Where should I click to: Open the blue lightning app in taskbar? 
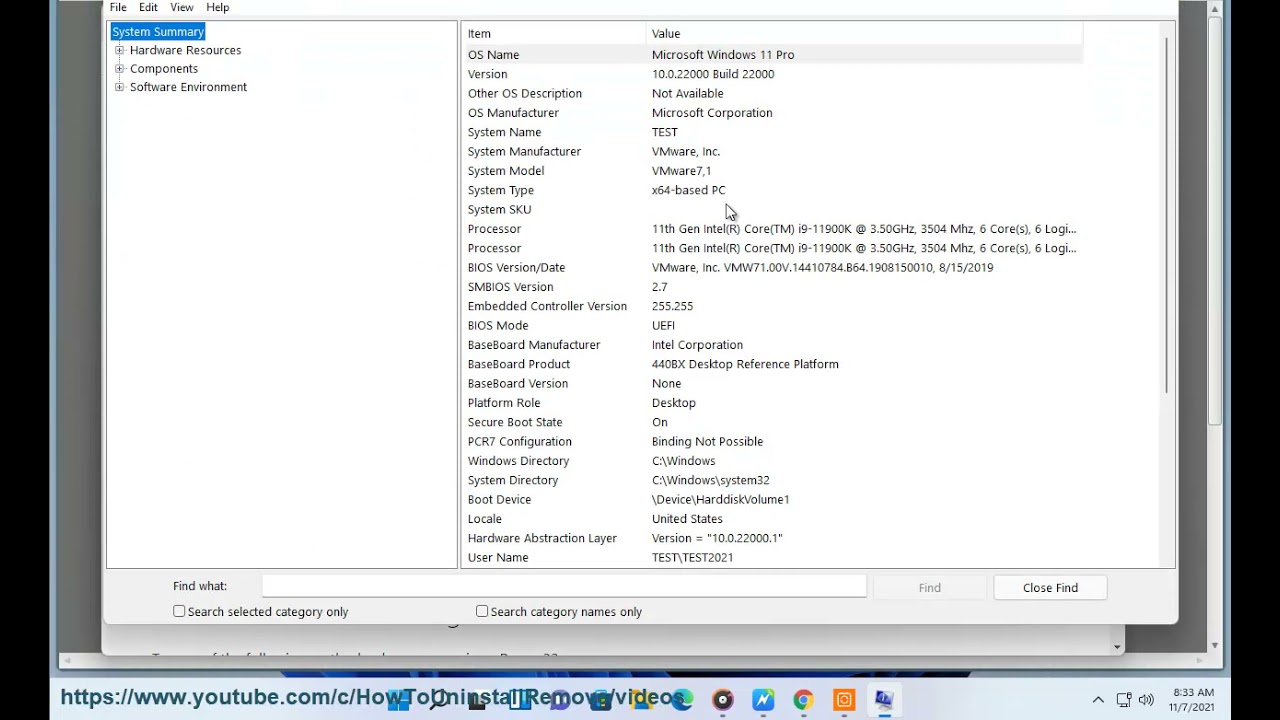[x=763, y=700]
